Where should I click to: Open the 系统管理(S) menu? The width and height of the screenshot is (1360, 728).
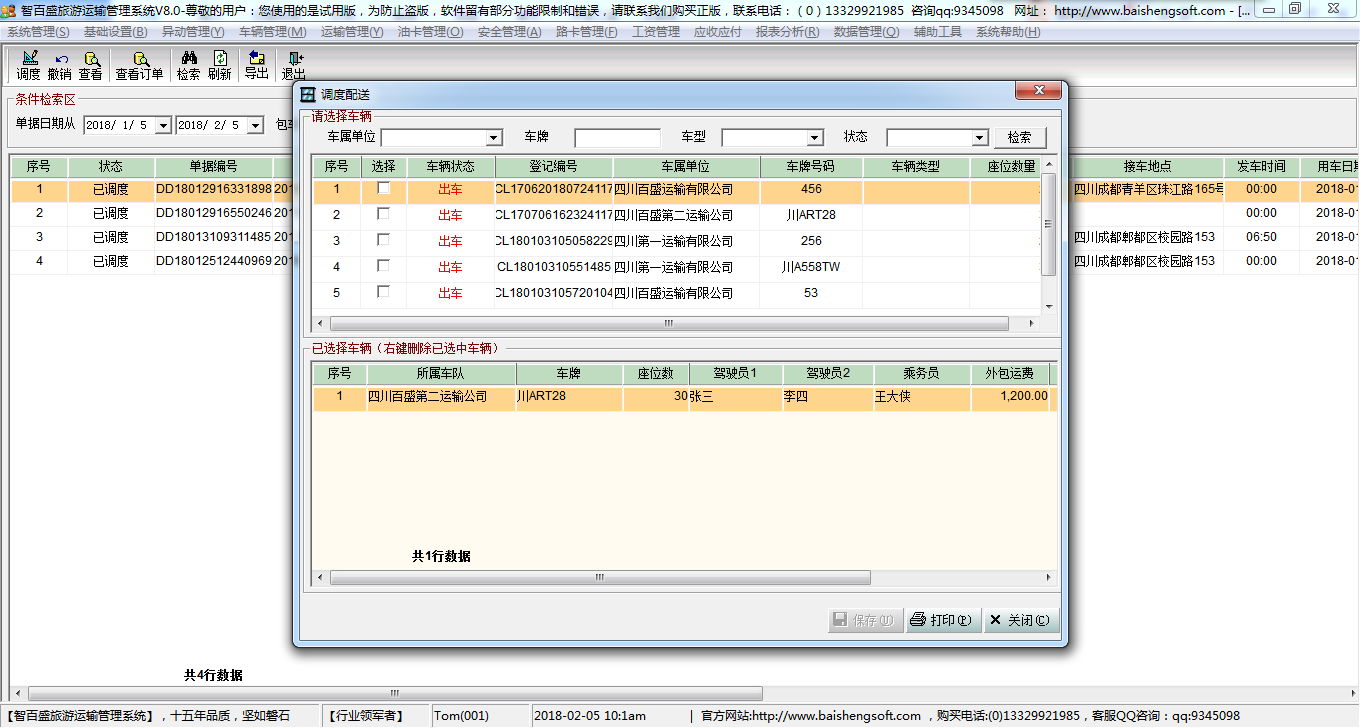[x=38, y=32]
